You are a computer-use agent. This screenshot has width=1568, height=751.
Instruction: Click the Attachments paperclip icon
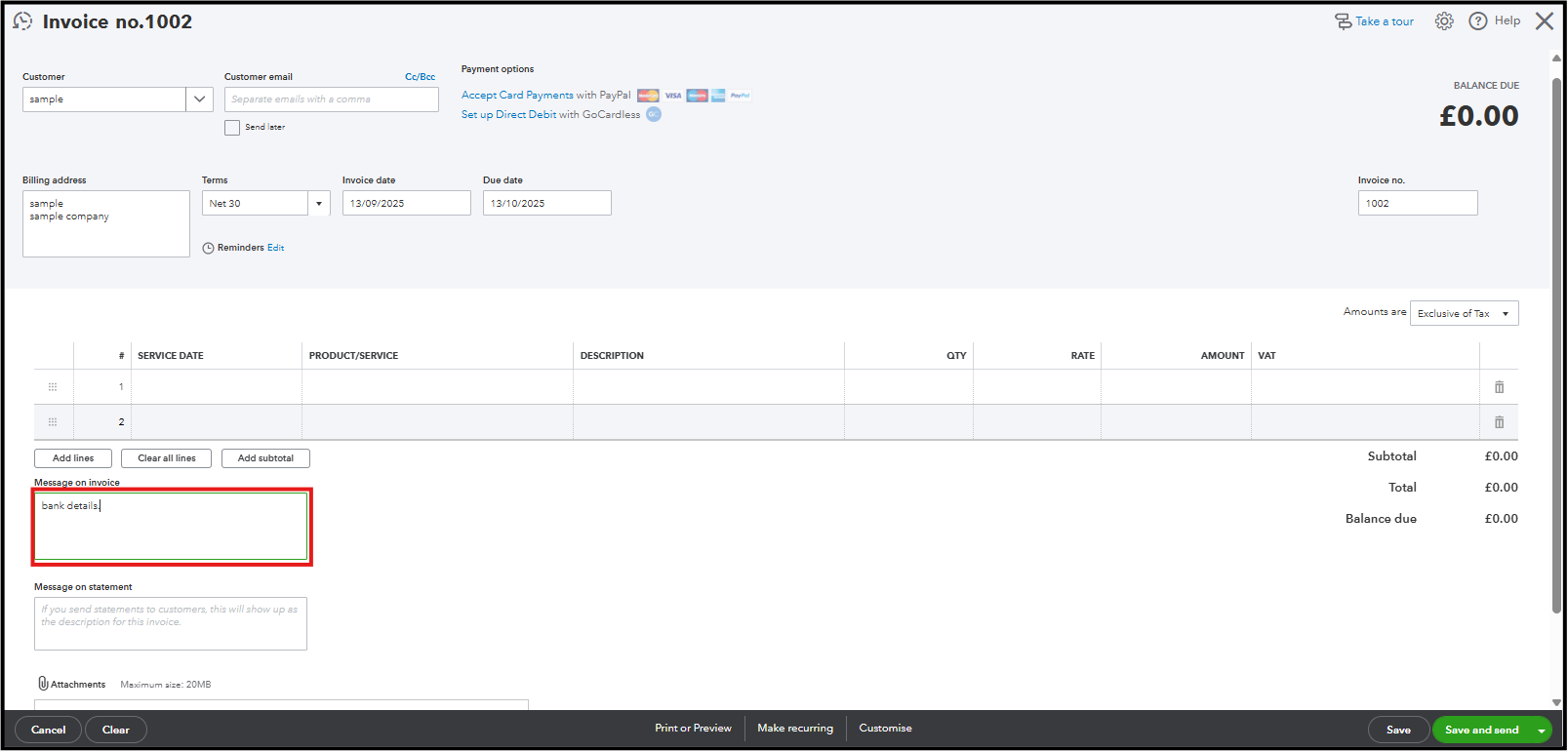pyautogui.click(x=43, y=684)
